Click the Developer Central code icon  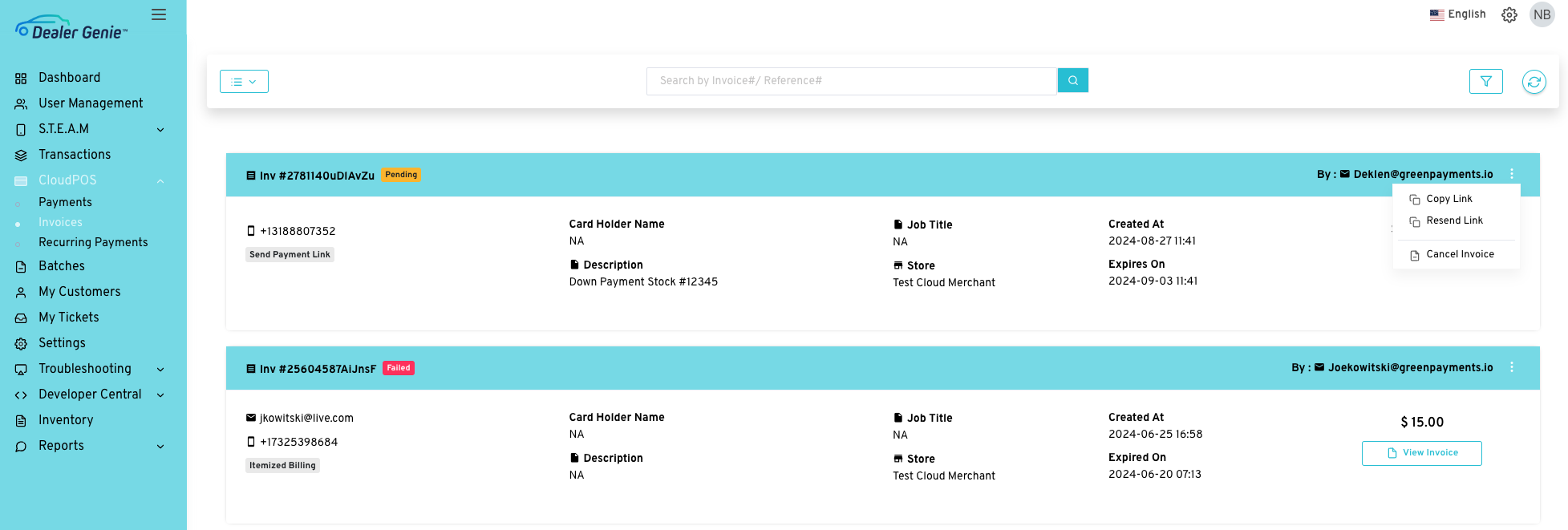[21, 394]
